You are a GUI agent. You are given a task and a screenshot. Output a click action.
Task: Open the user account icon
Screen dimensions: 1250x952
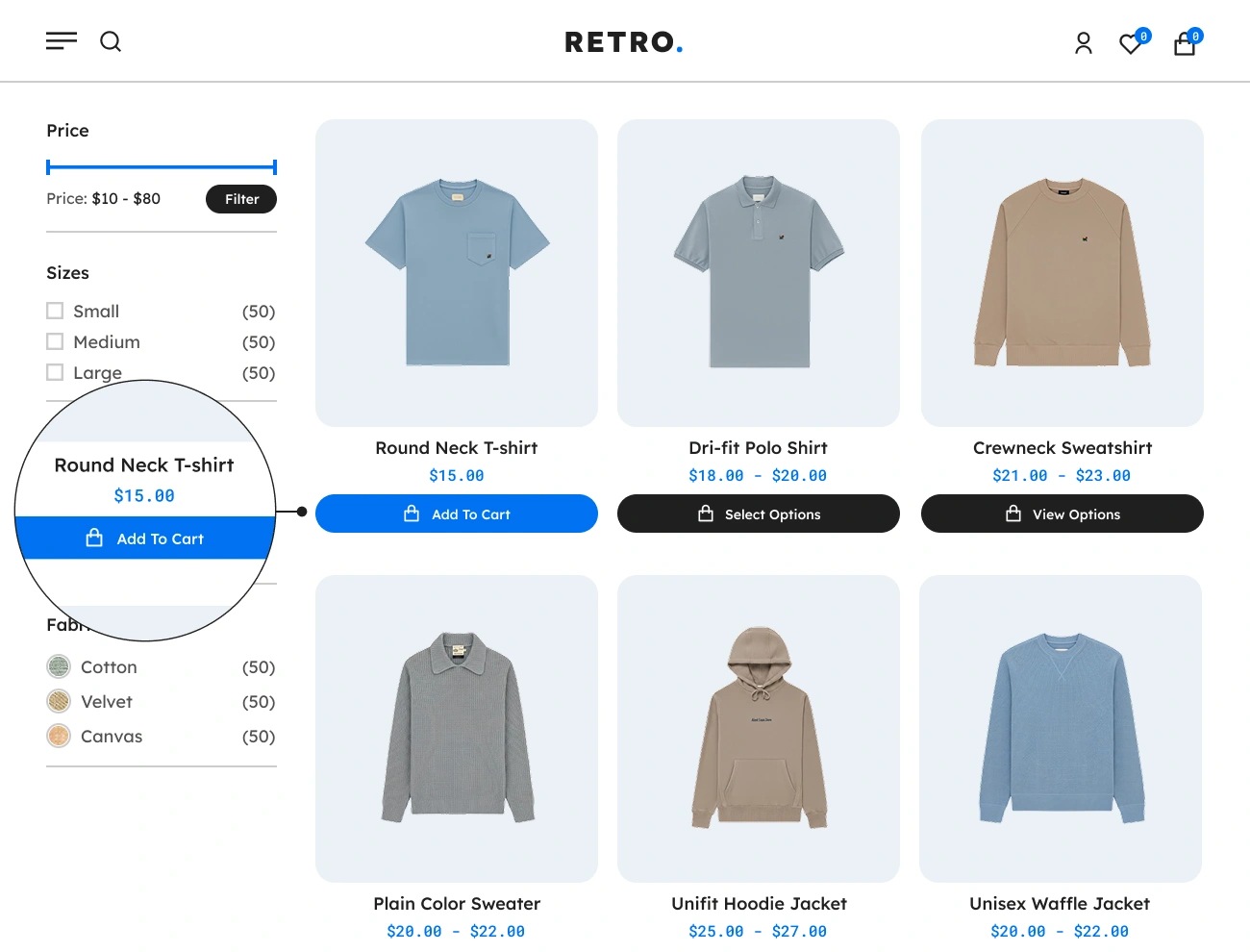pos(1084,43)
